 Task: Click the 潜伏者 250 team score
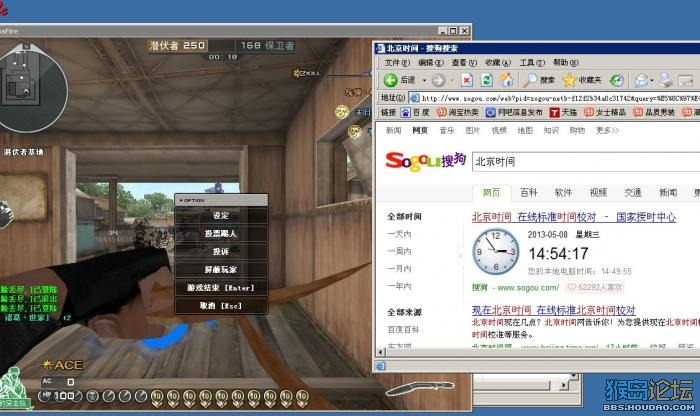pos(177,45)
